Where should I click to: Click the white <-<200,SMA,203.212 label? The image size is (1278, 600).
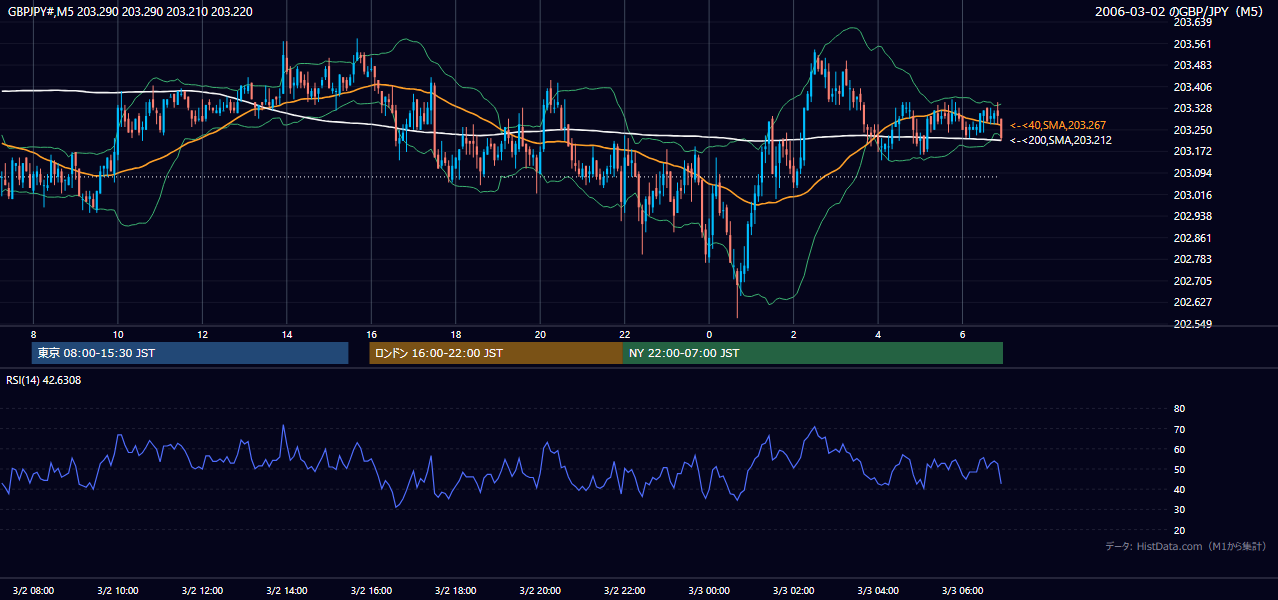tap(1060, 140)
